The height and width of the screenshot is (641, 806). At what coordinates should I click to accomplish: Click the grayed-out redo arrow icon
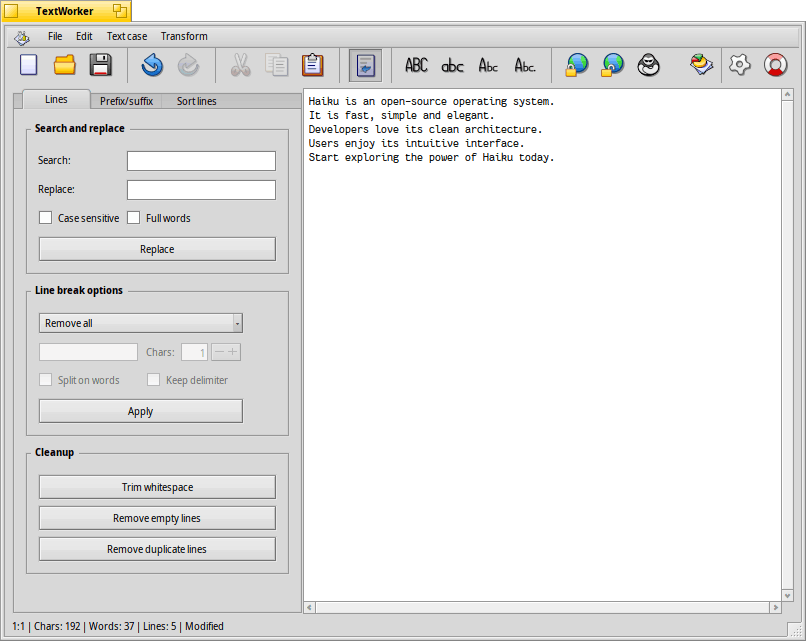click(x=188, y=65)
